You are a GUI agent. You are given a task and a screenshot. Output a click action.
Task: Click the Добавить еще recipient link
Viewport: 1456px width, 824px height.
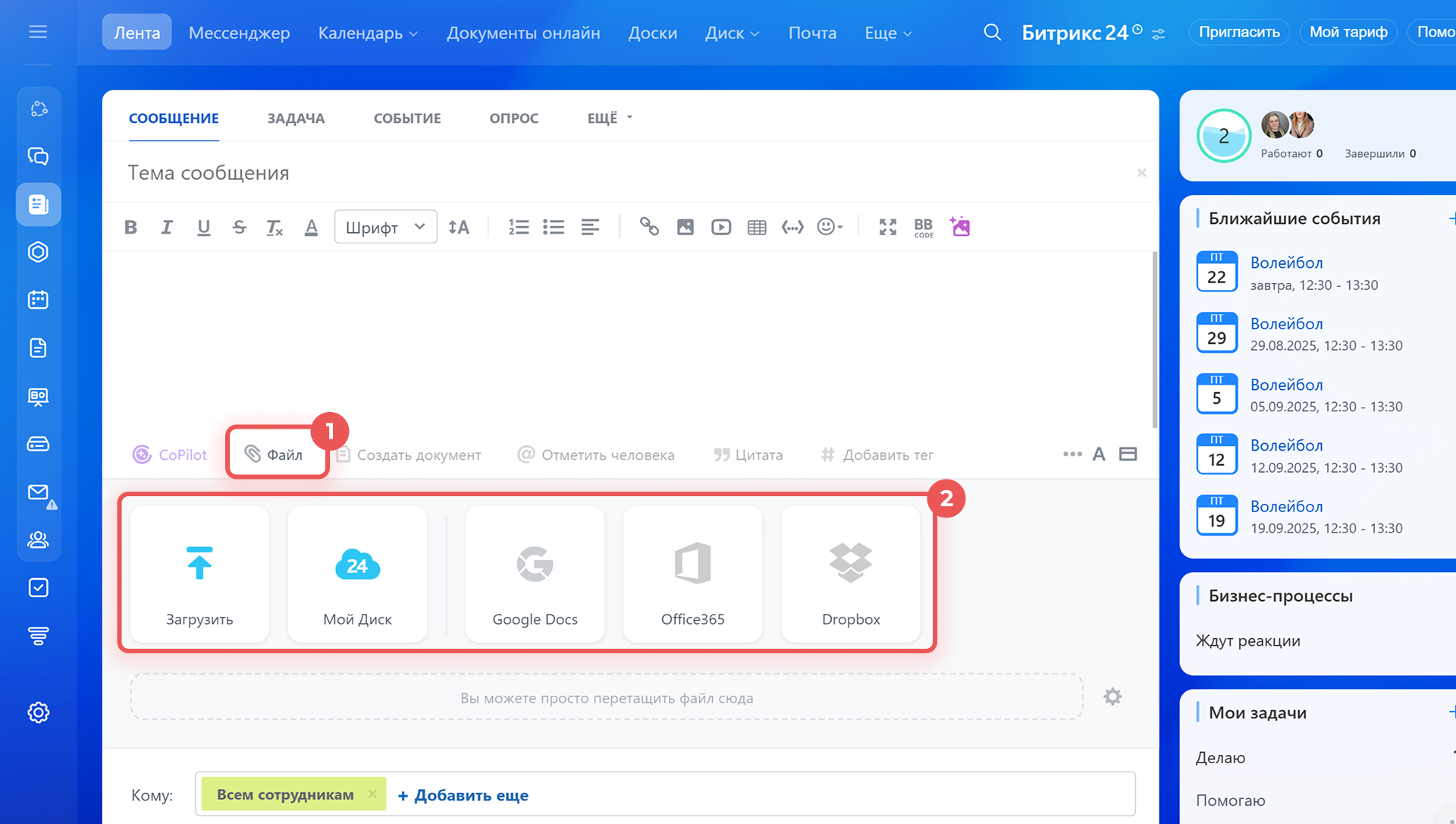[463, 795]
